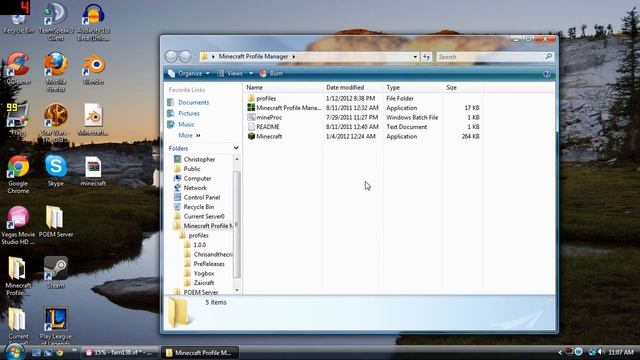640x360 pixels.
Task: Collapse the Folders pane chevron
Action: (x=236, y=148)
